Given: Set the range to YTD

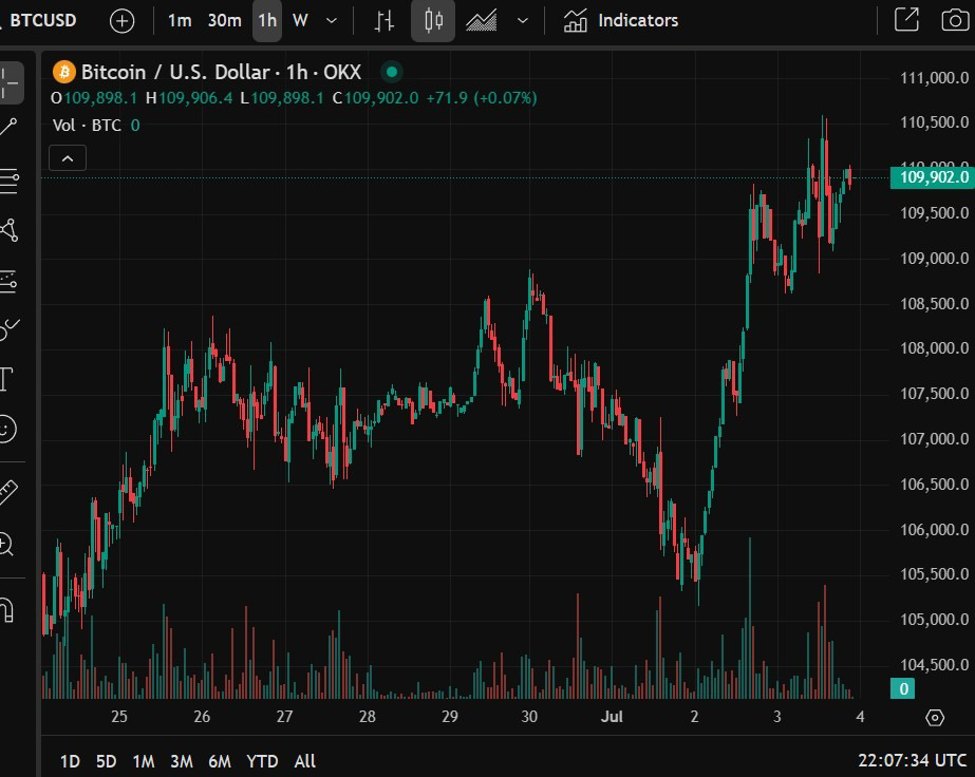Looking at the screenshot, I should [262, 761].
